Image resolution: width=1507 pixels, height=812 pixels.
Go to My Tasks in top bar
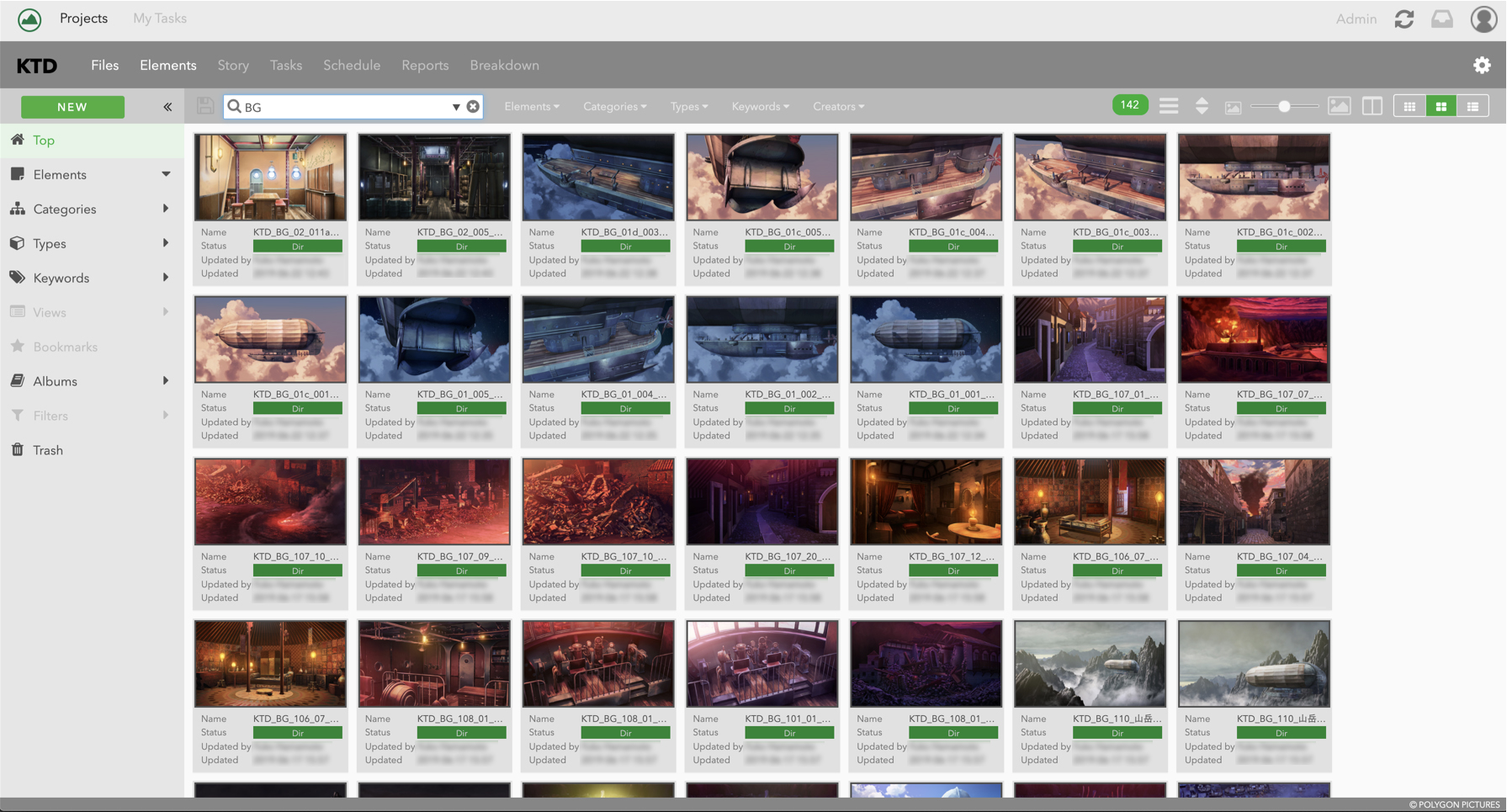160,19
